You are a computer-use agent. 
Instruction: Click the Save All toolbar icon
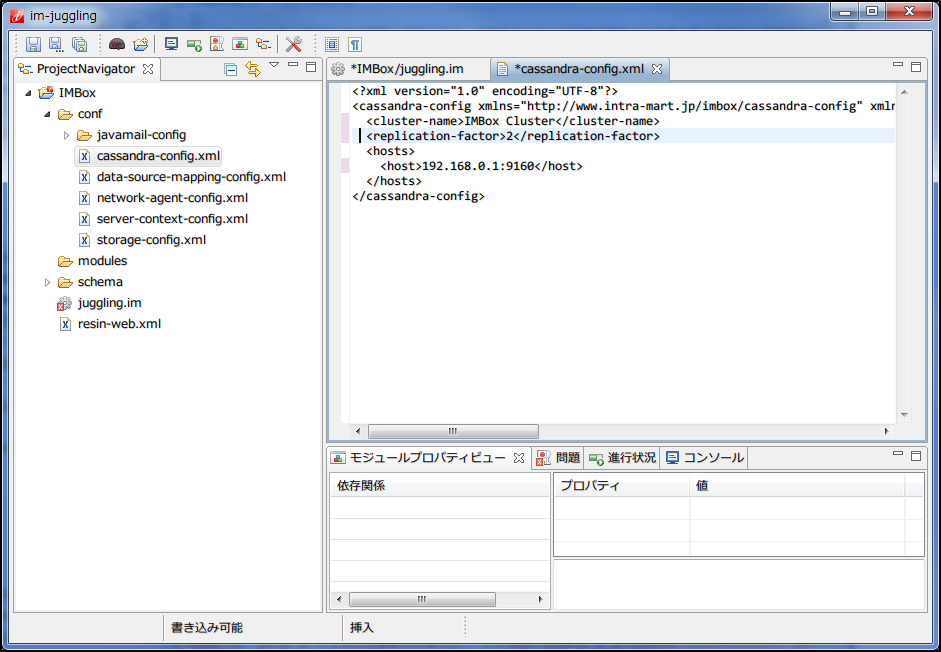tap(79, 44)
